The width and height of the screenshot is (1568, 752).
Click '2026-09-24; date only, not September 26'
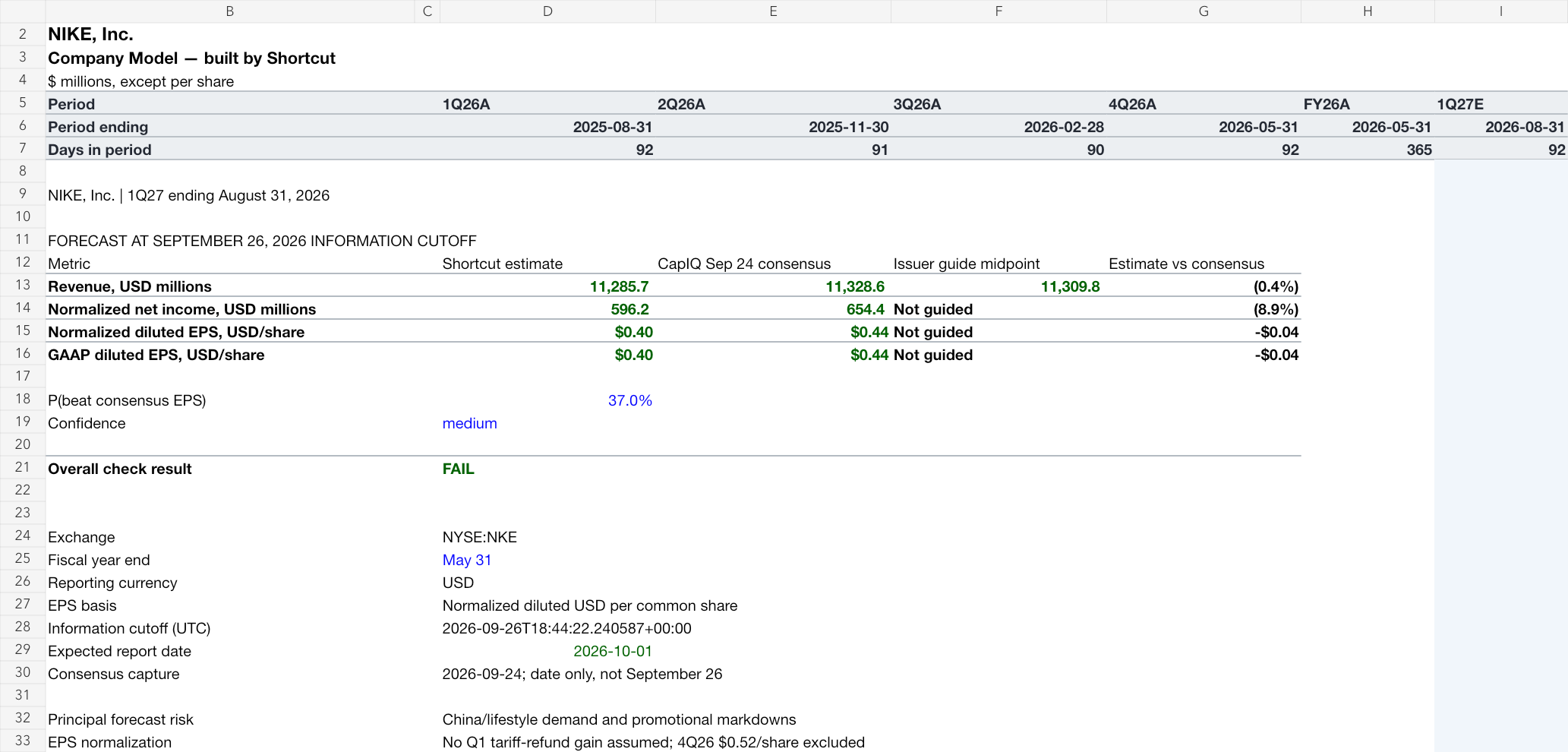point(582,674)
